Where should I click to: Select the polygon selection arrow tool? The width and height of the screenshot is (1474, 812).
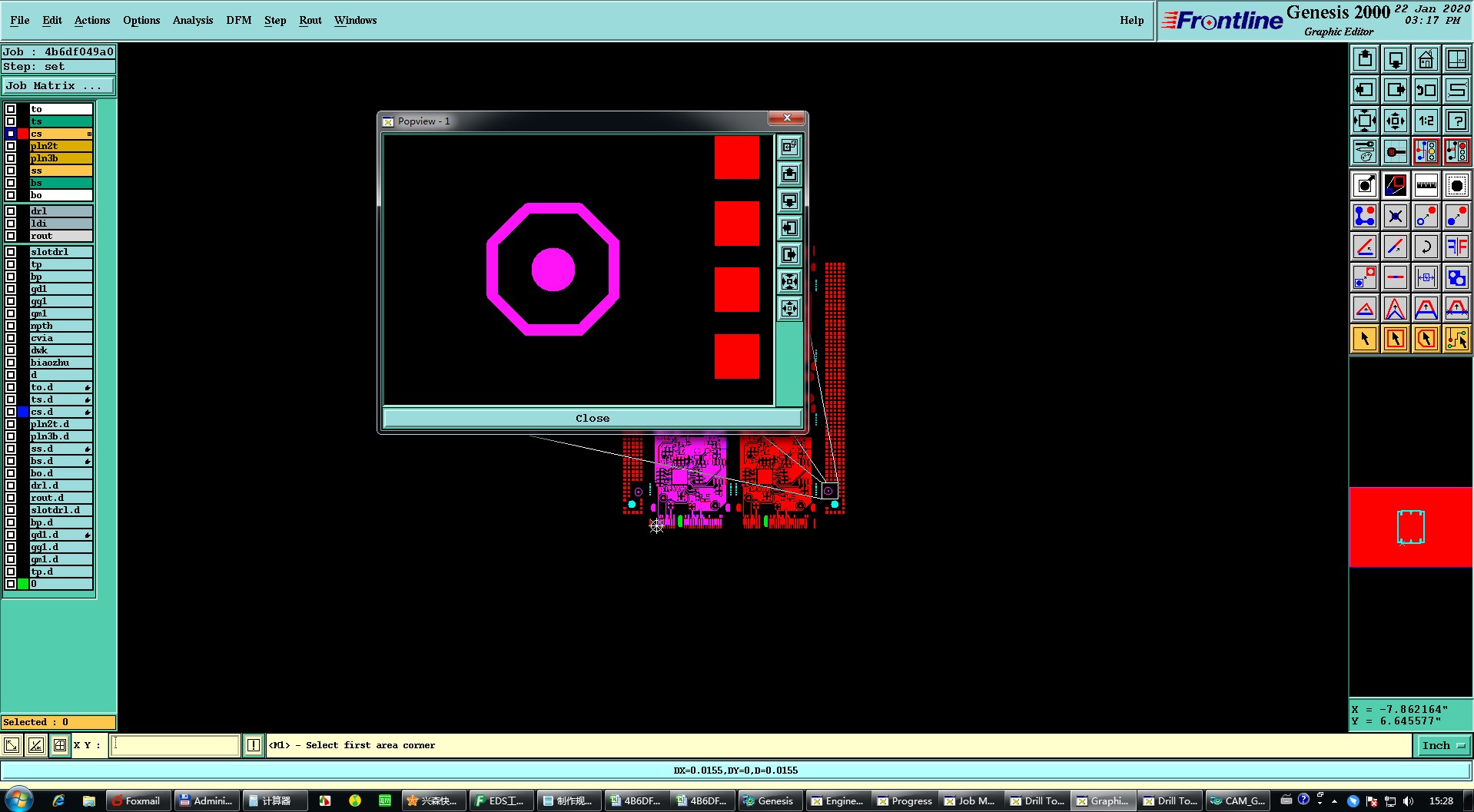click(1426, 338)
